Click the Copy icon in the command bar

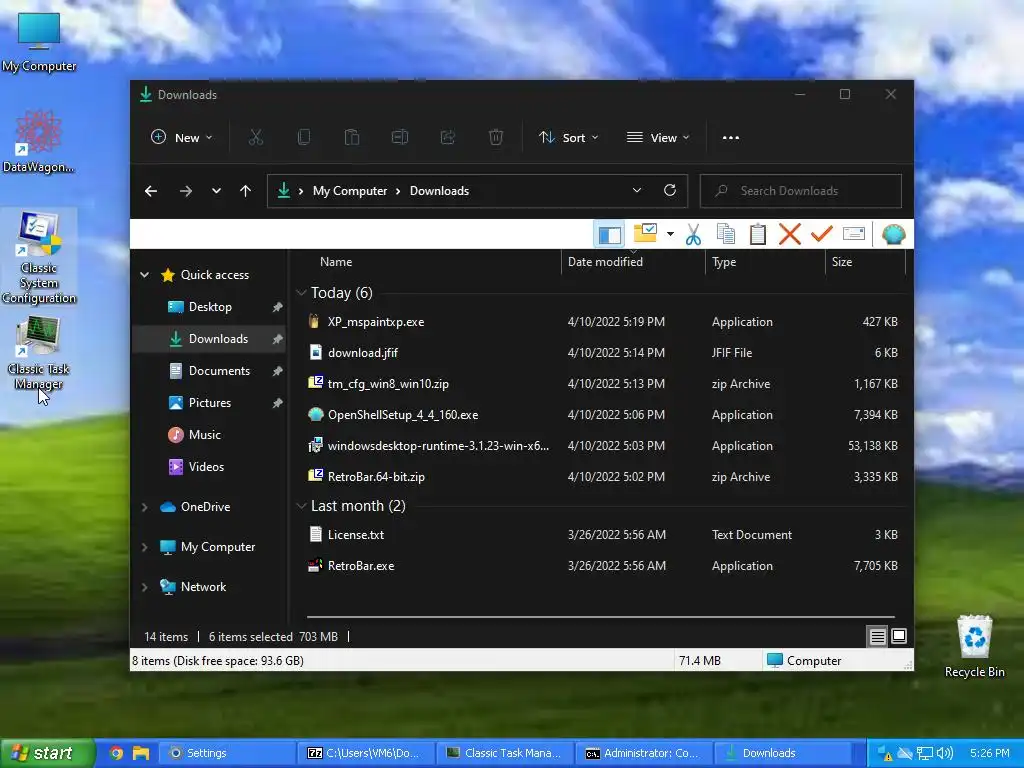pyautogui.click(x=304, y=137)
